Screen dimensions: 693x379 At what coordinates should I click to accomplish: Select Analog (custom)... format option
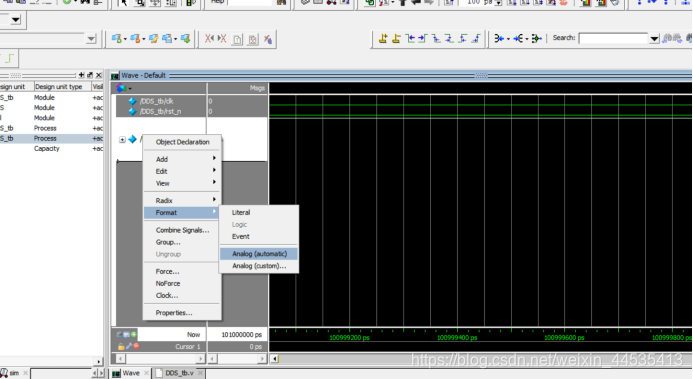click(259, 265)
